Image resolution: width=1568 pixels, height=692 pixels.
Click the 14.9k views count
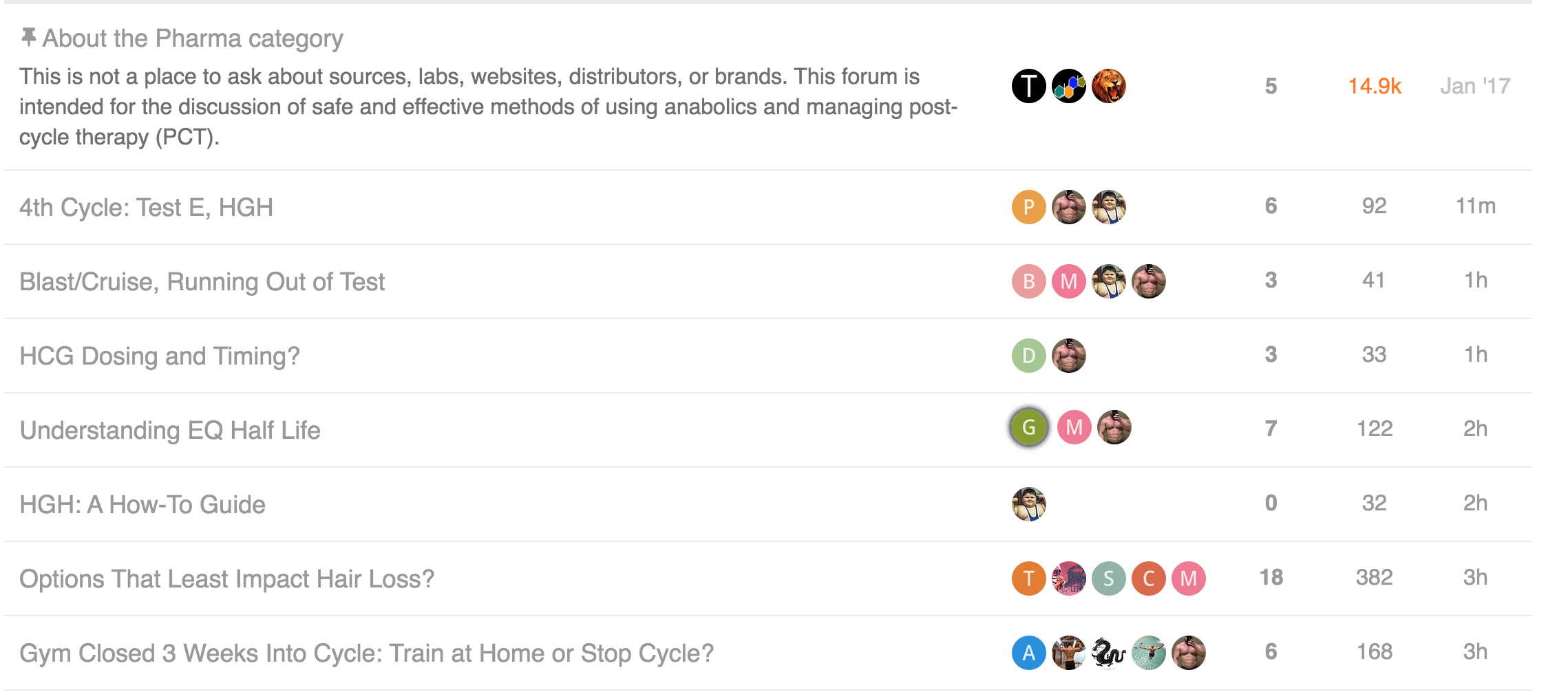(x=1374, y=86)
